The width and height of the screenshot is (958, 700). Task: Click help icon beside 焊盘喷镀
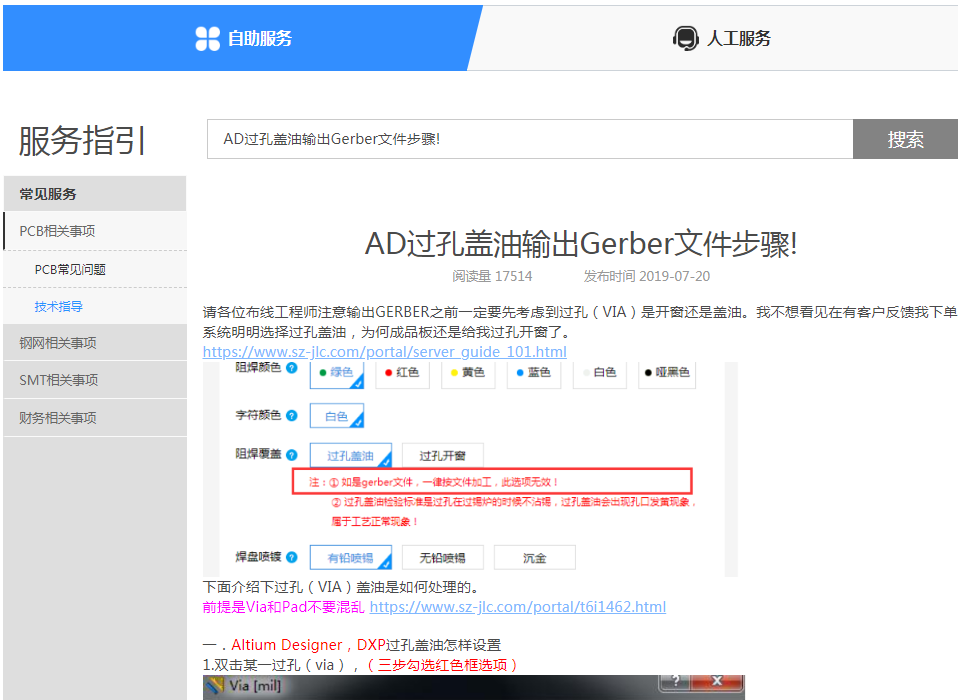coord(292,555)
